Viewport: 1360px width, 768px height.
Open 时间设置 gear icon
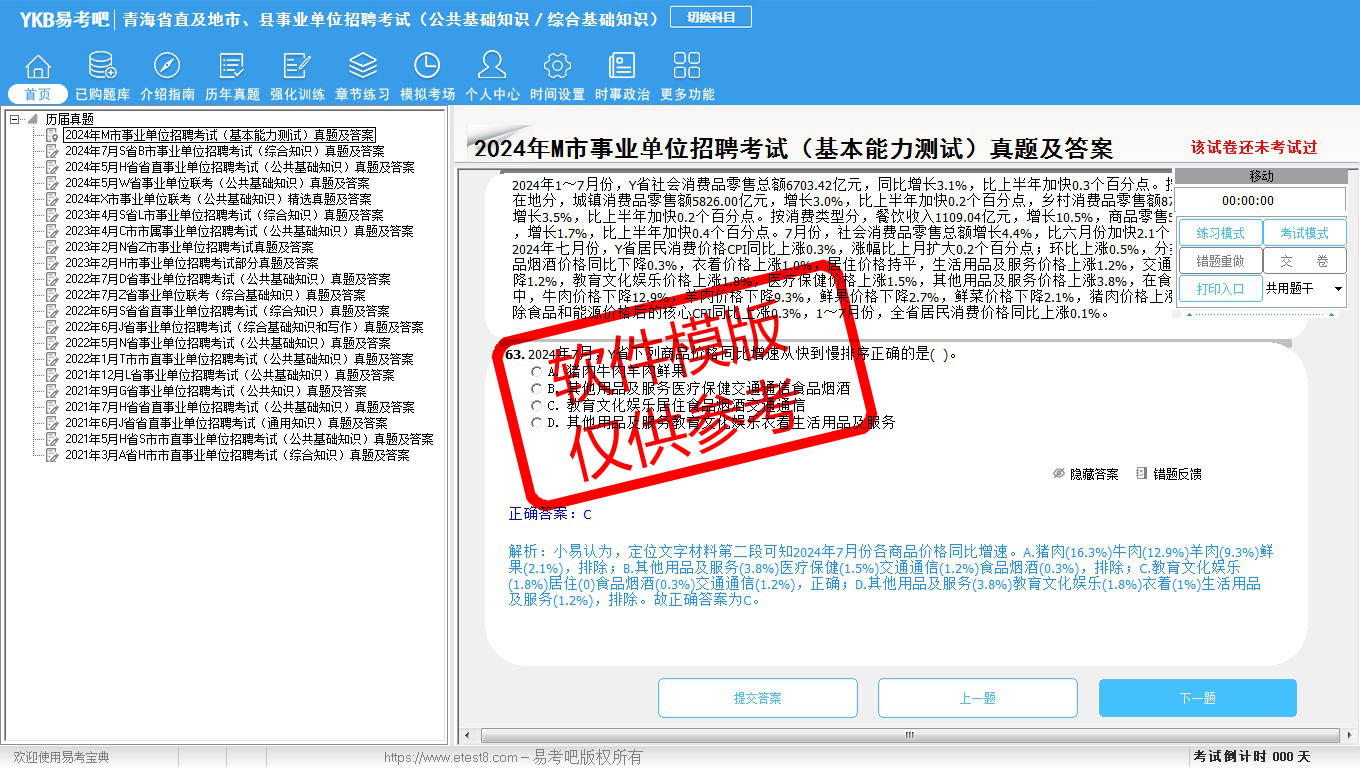[x=557, y=68]
